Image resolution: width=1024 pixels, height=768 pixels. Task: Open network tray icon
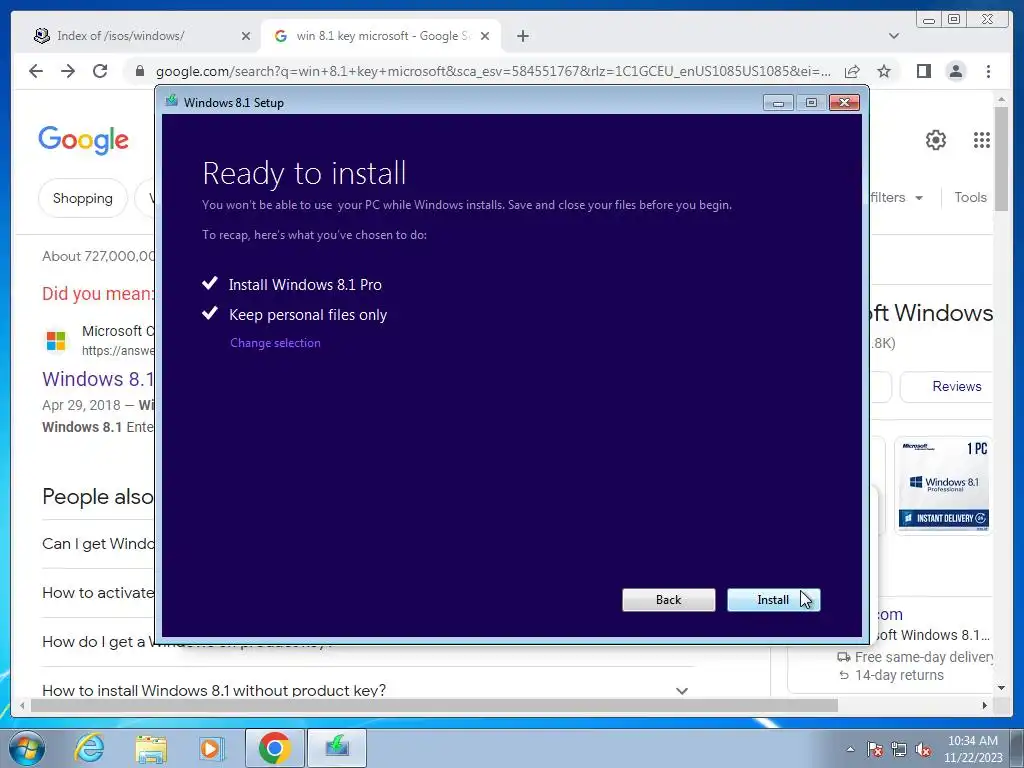(x=899, y=749)
